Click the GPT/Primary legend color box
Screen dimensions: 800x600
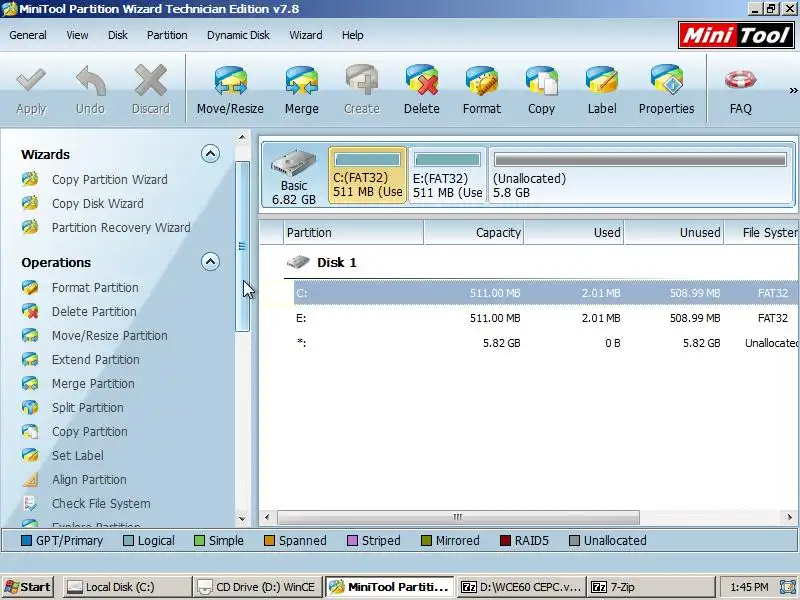coord(27,540)
